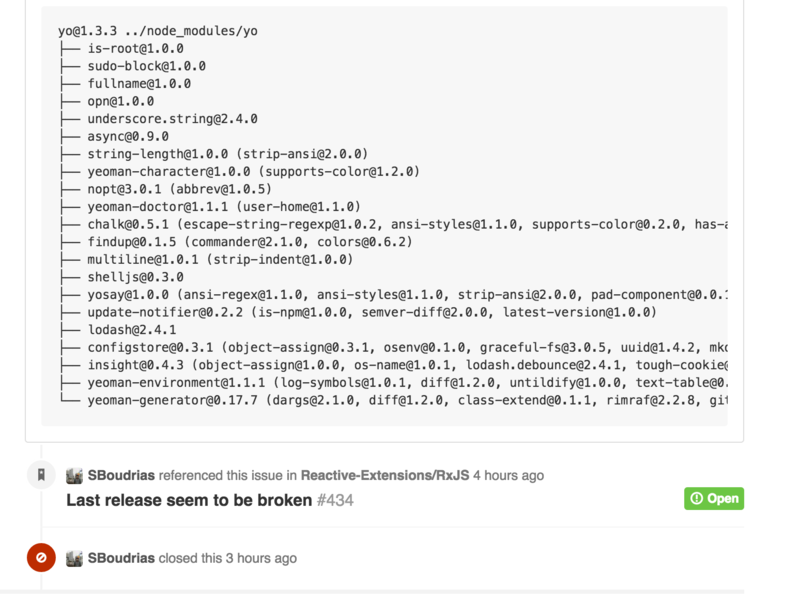
Task: Click the "4 hours ago" timestamp
Action: pyautogui.click(x=508, y=475)
